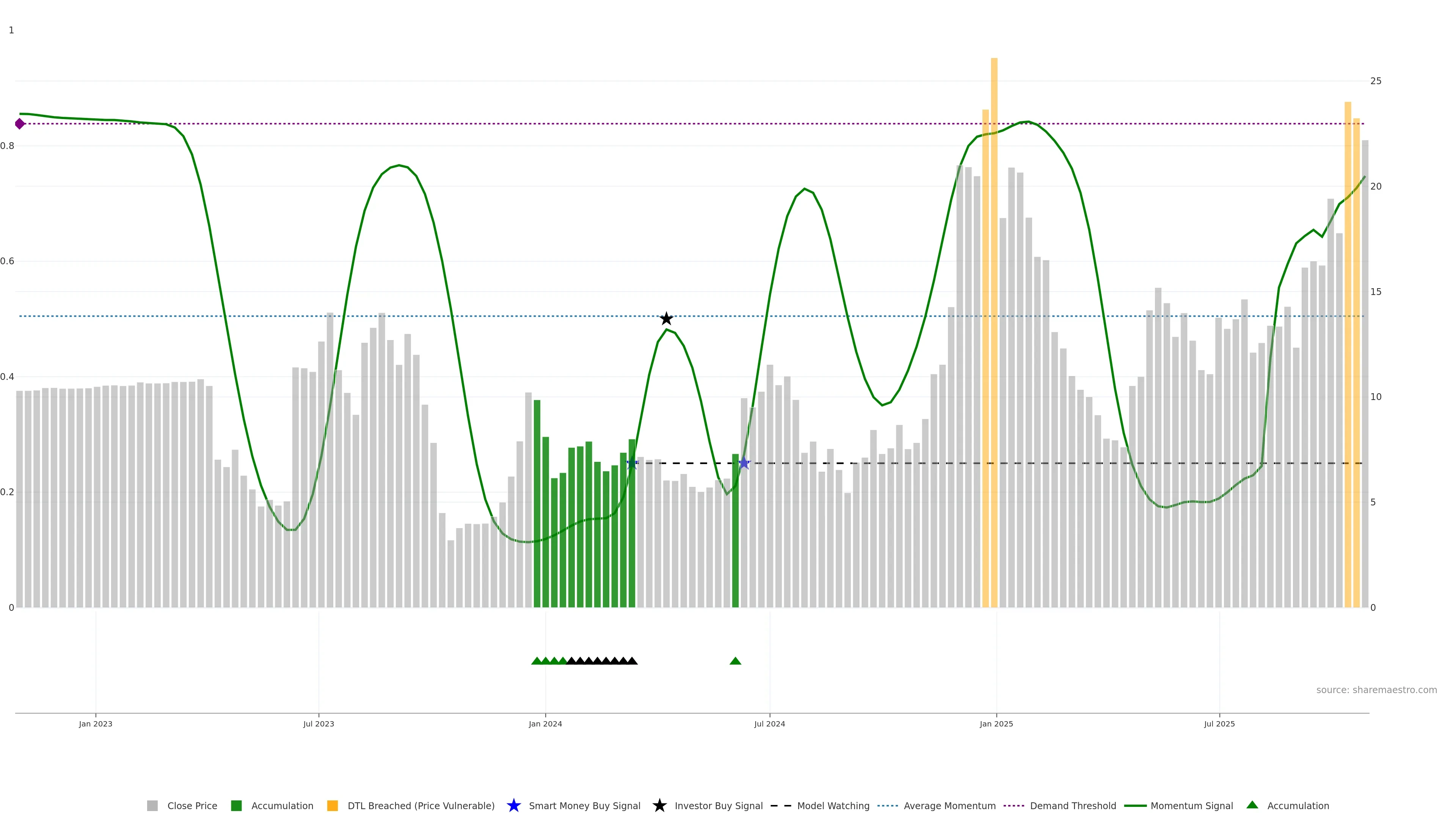Click the gray Close Price legend swatch
Viewport: 1456px width, 819px height.
click(152, 805)
